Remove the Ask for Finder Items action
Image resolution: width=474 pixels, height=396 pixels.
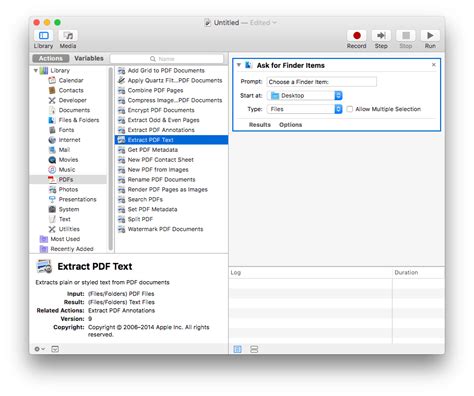click(x=434, y=65)
